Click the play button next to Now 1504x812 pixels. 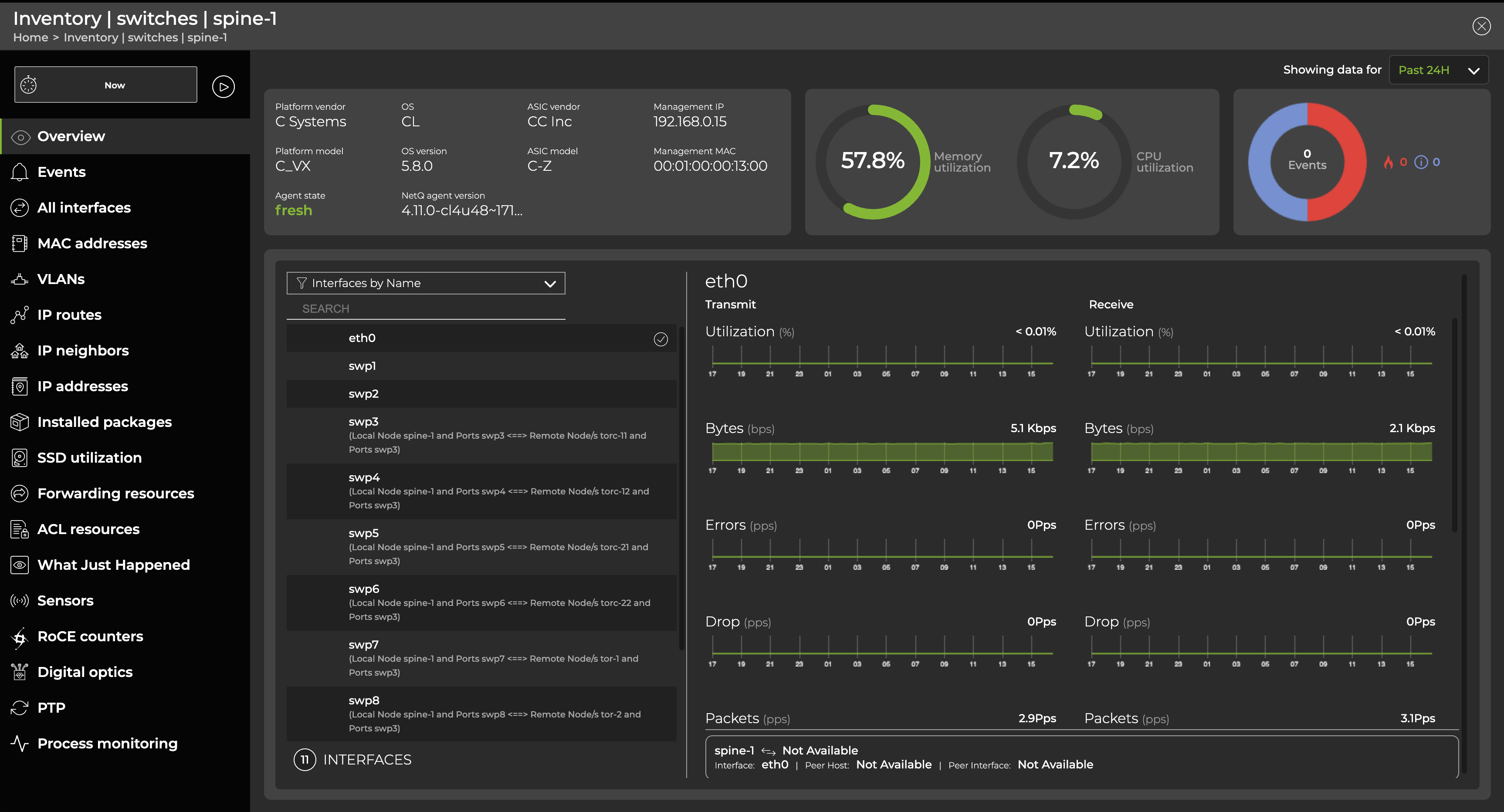(x=223, y=86)
